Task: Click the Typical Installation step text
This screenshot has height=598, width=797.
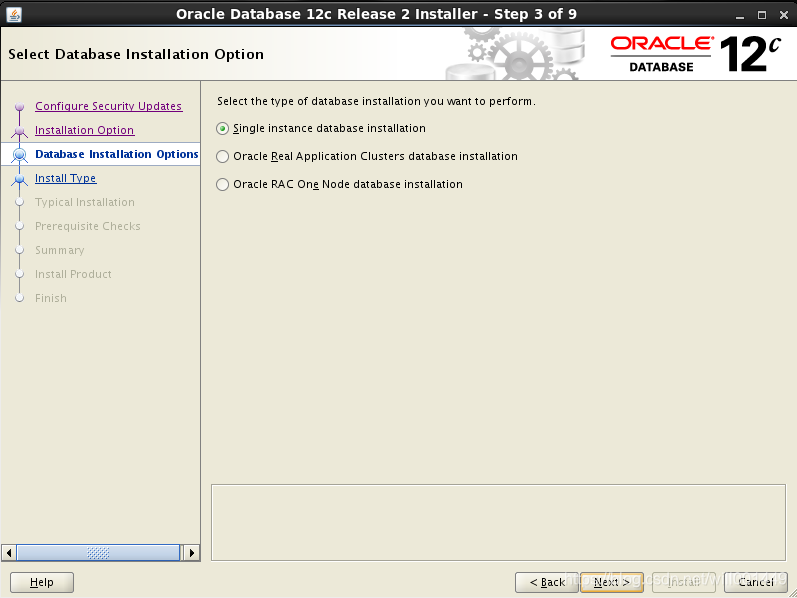Action: [85, 202]
